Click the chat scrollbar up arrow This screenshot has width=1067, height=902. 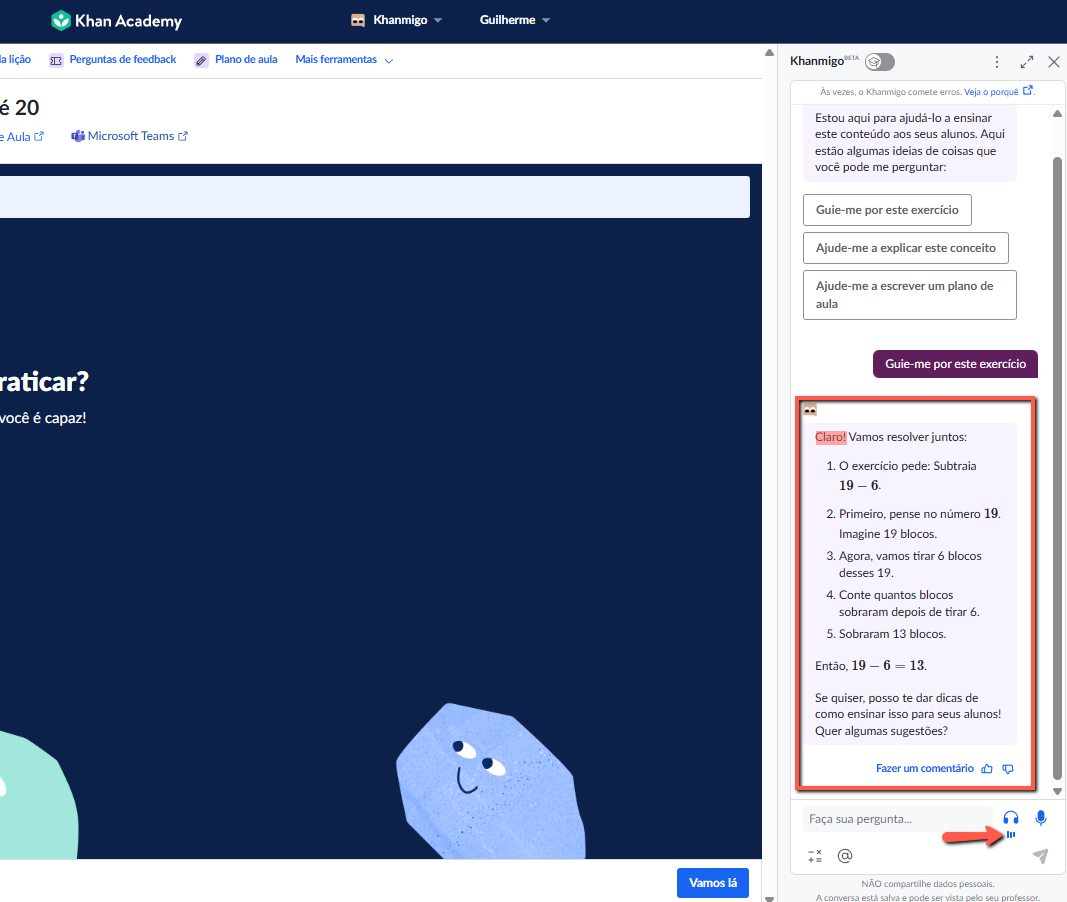point(1057,114)
